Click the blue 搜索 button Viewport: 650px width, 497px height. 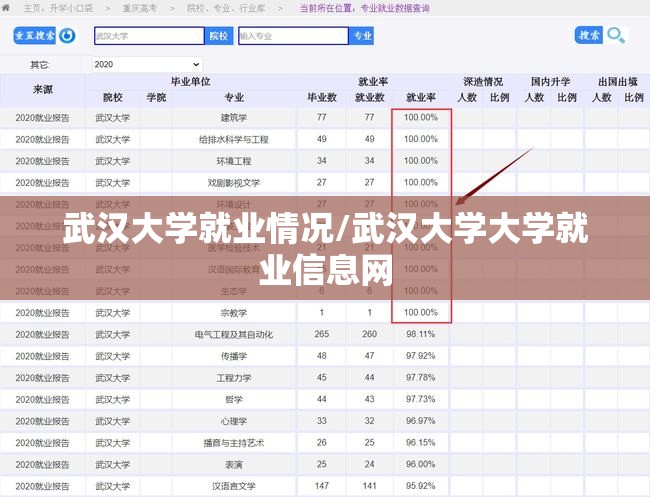(x=589, y=35)
